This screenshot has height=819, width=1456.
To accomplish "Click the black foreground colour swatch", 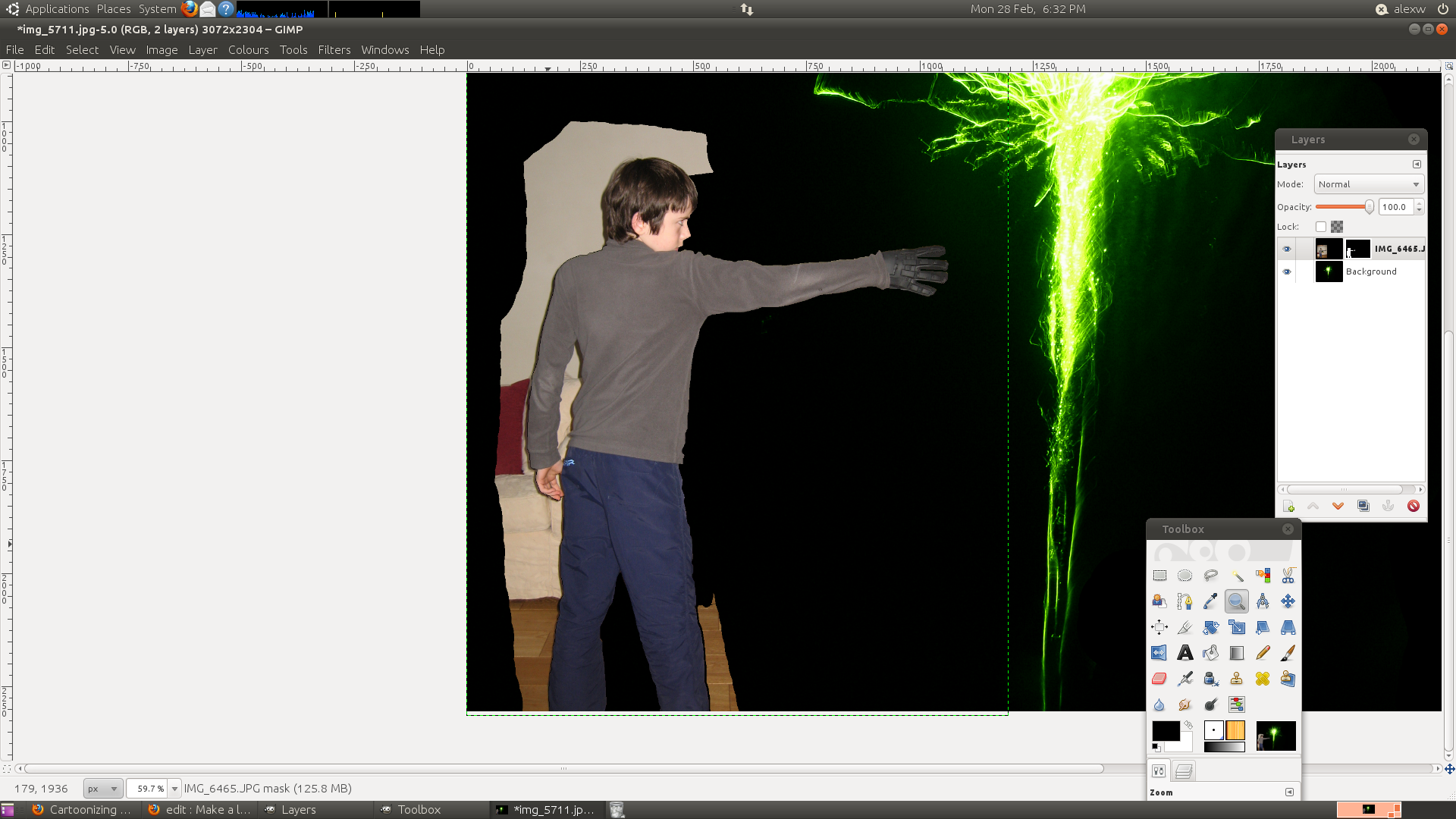I will [x=1166, y=730].
